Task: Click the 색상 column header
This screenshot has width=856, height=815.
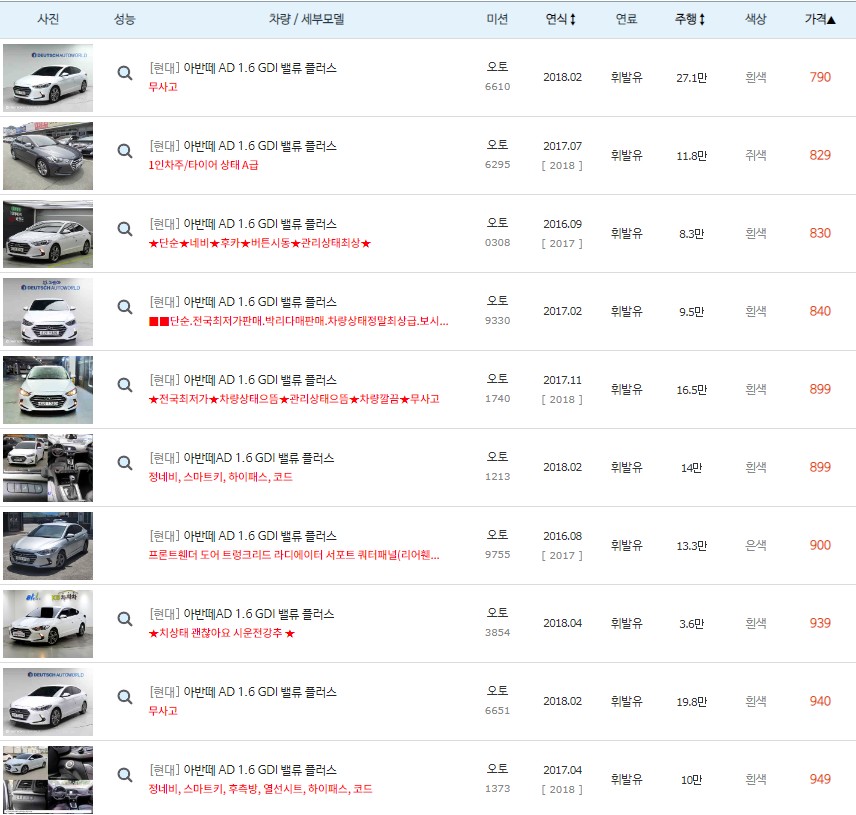Action: (756, 19)
